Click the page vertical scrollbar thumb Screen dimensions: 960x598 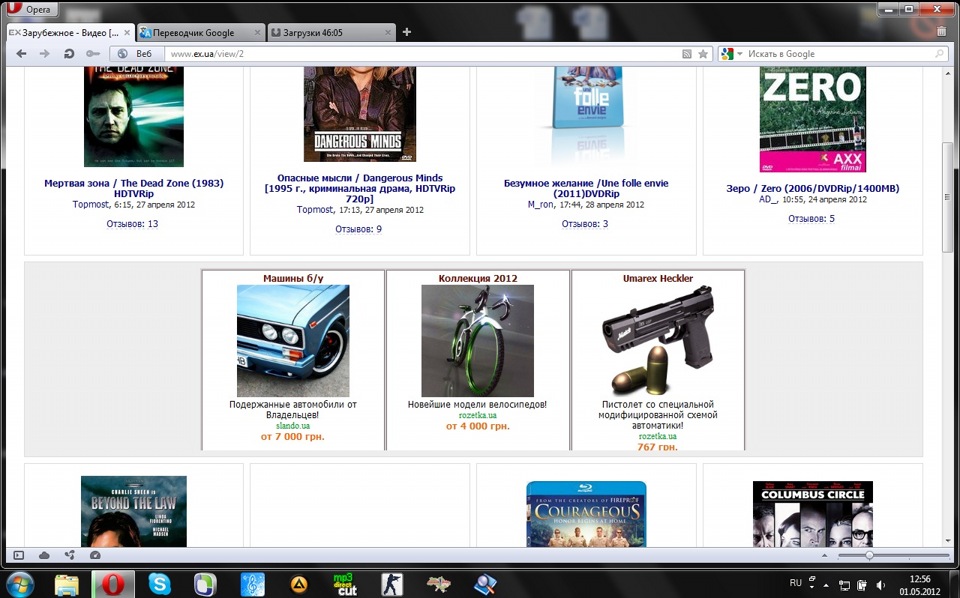(947, 197)
